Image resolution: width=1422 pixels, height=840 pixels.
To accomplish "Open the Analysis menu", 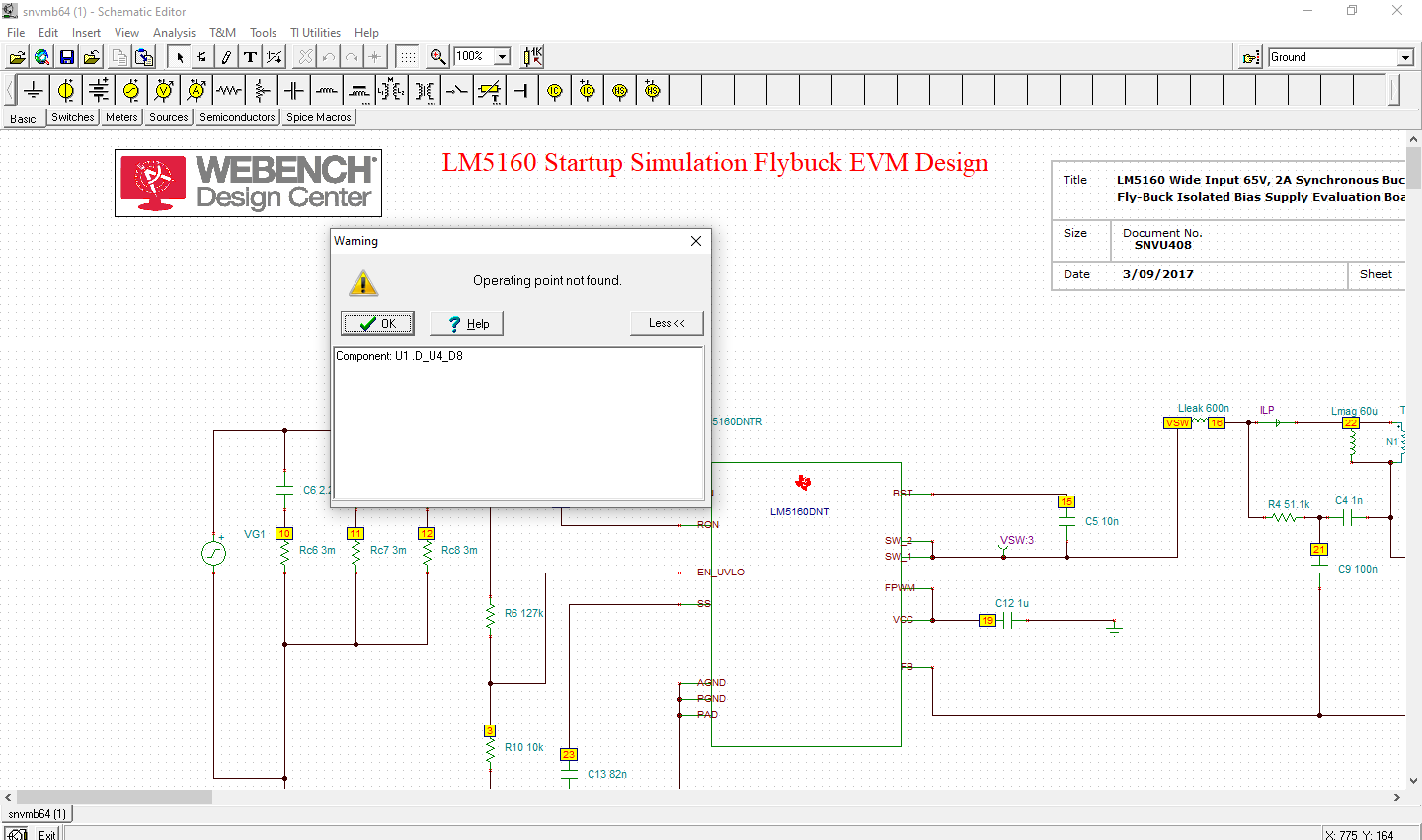I will point(174,33).
